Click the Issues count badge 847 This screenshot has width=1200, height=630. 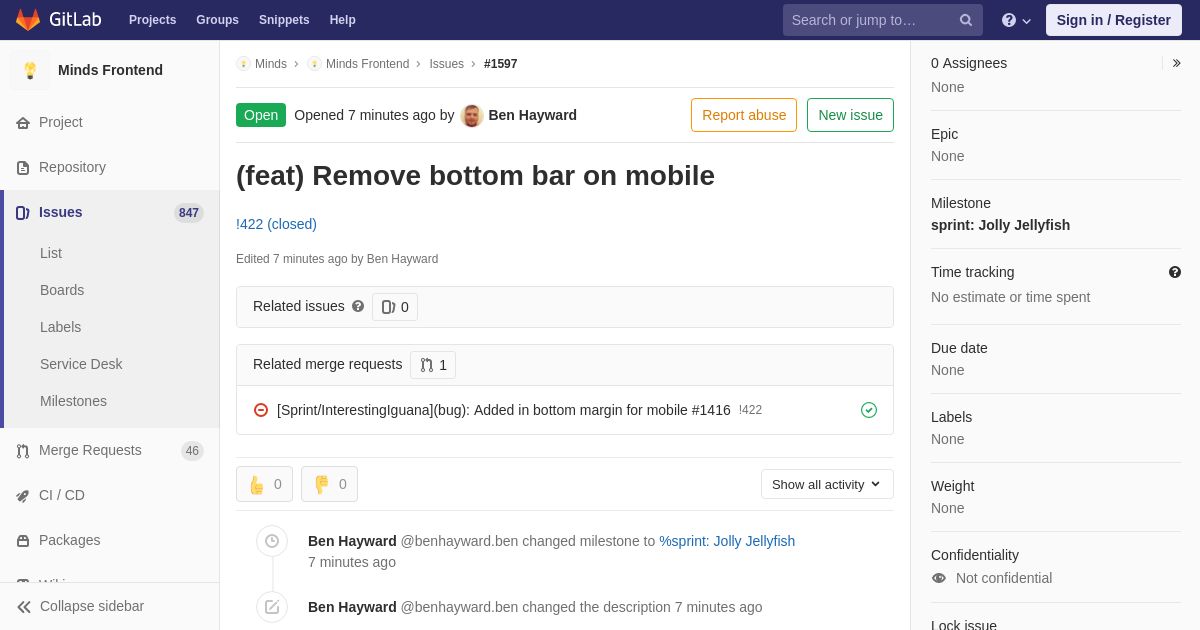click(189, 213)
